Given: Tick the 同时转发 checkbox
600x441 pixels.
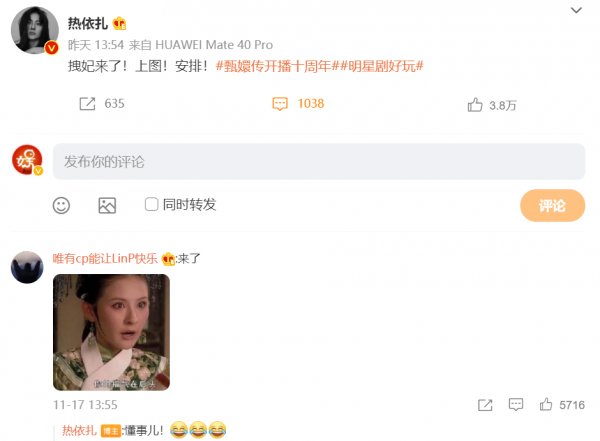Looking at the screenshot, I should (x=152, y=204).
